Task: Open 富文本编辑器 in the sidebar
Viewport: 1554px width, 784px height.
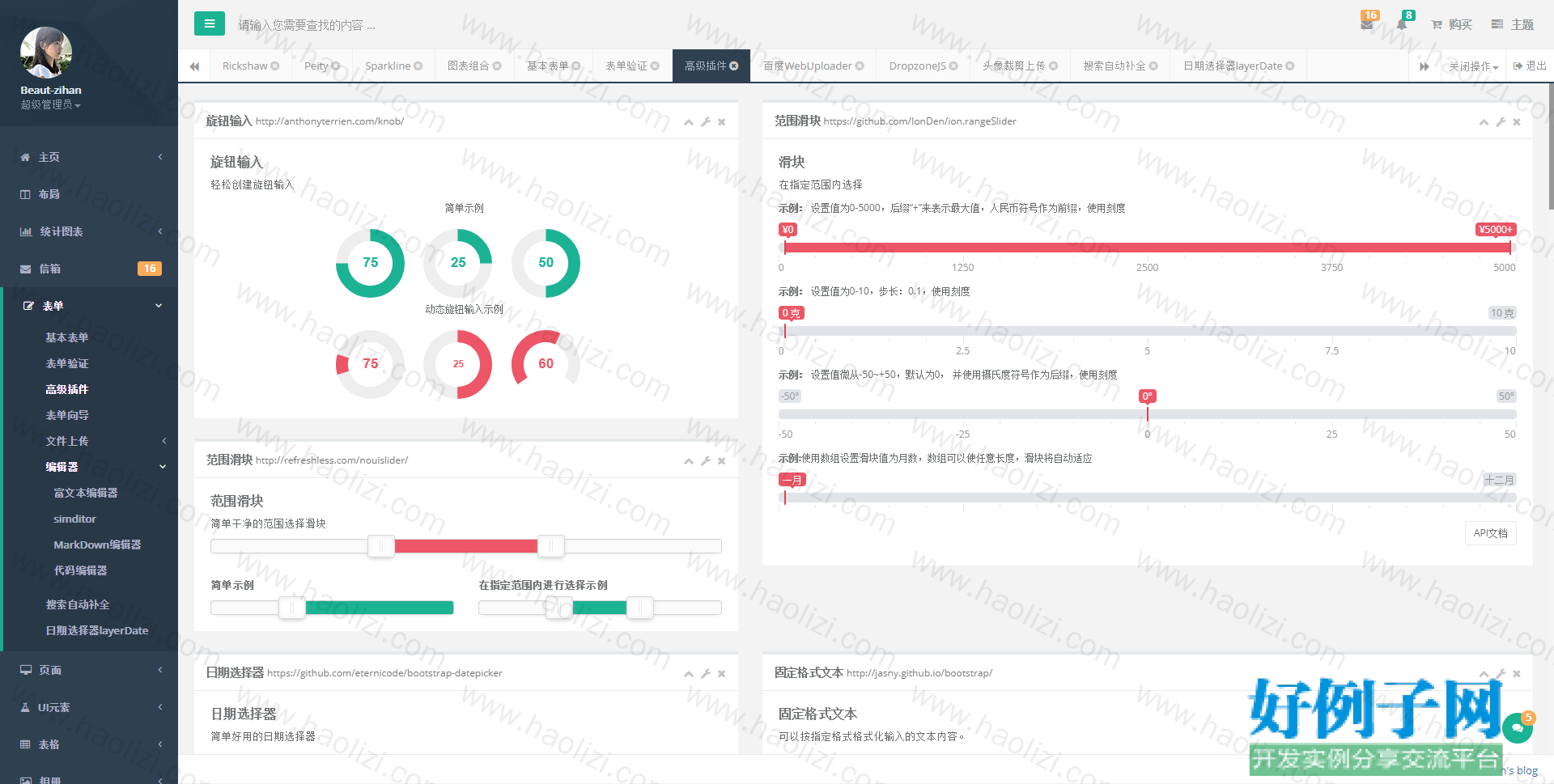Action: pyautogui.click(x=86, y=493)
